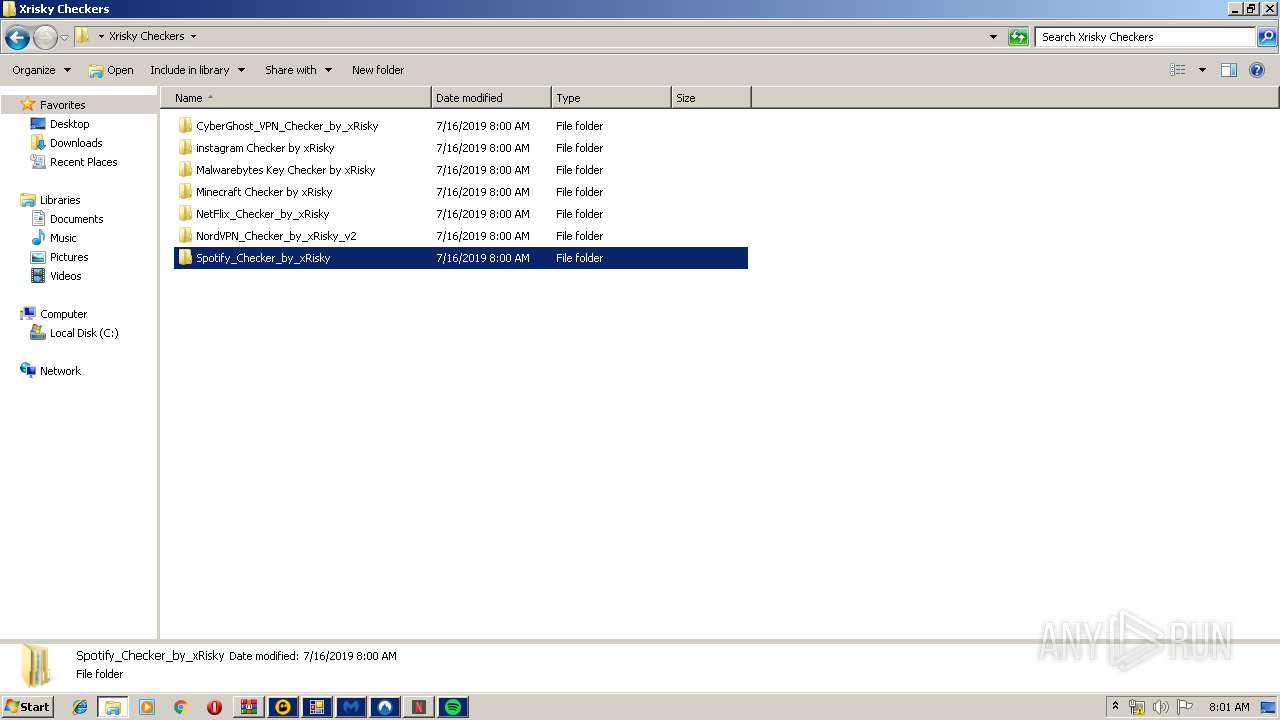Click the Search Xrisky Checkers field
Image resolution: width=1280 pixels, height=720 pixels.
1145,37
